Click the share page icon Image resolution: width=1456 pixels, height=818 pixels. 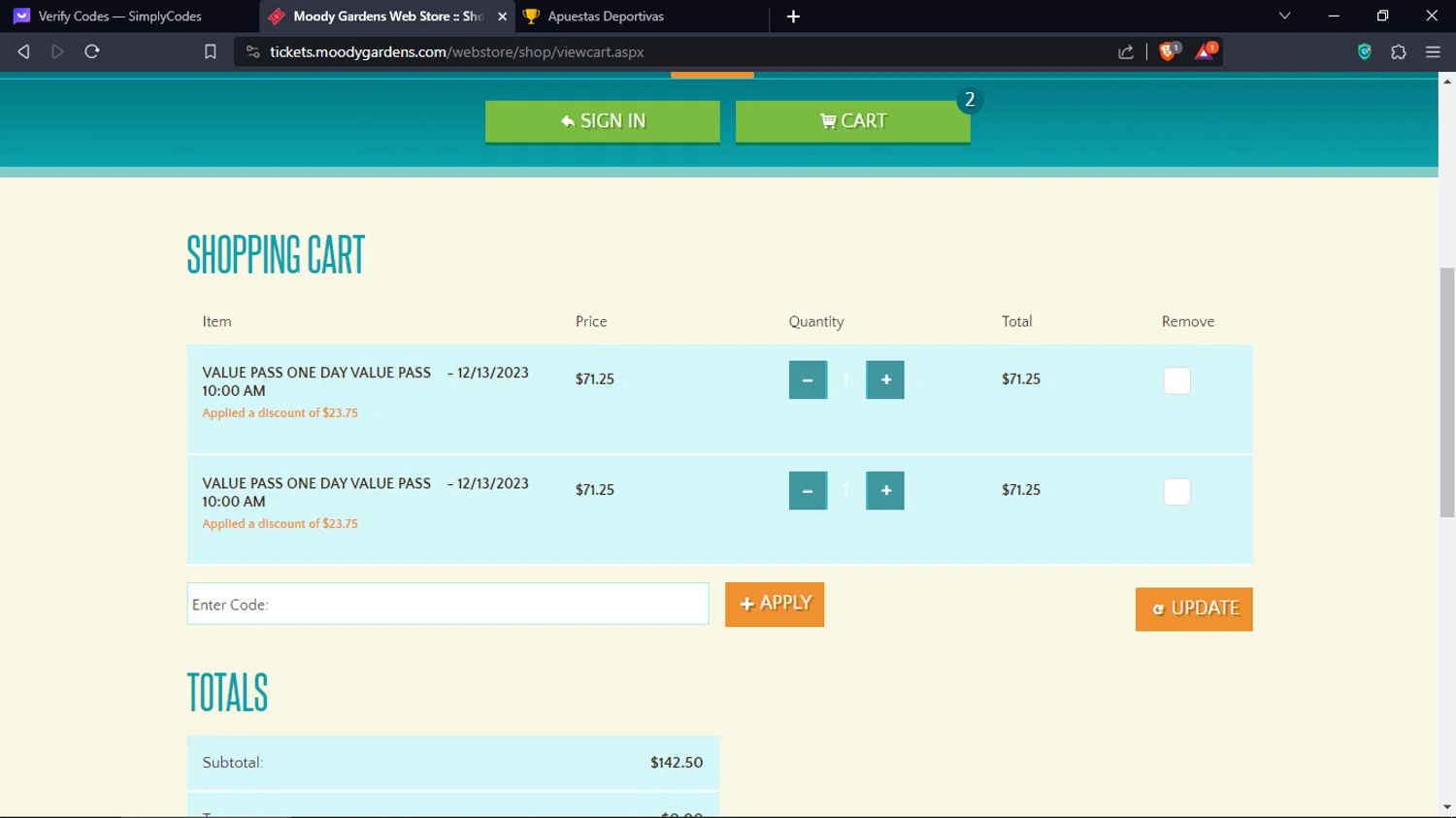[x=1126, y=51]
